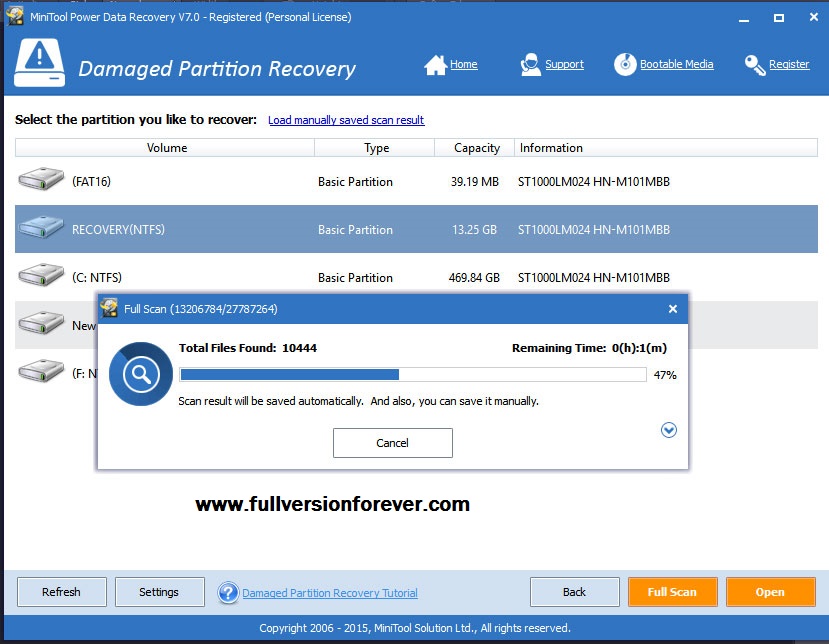Sort by the Type column header
This screenshot has height=644, width=829.
point(375,148)
